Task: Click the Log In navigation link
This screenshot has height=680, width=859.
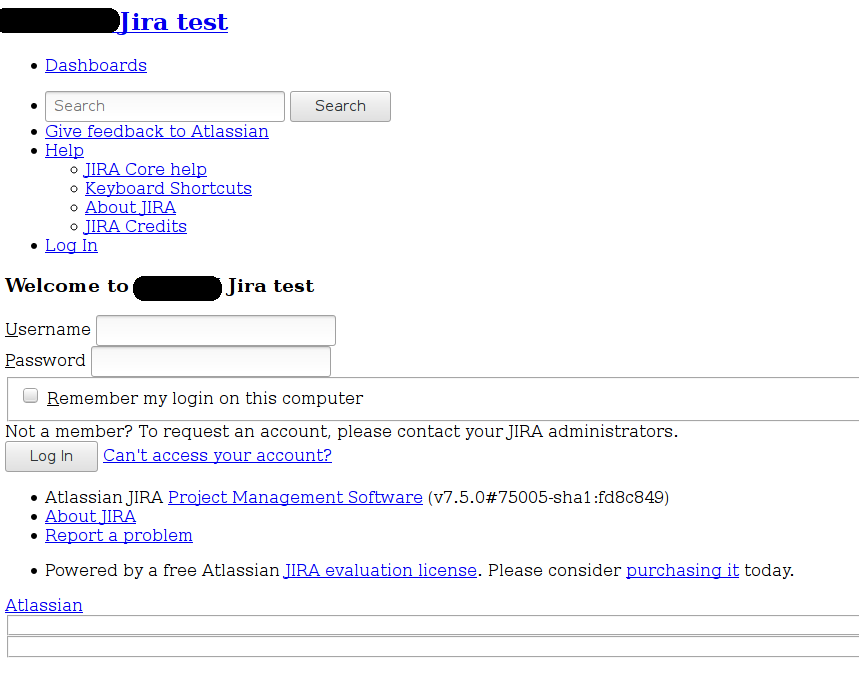Action: coord(71,245)
